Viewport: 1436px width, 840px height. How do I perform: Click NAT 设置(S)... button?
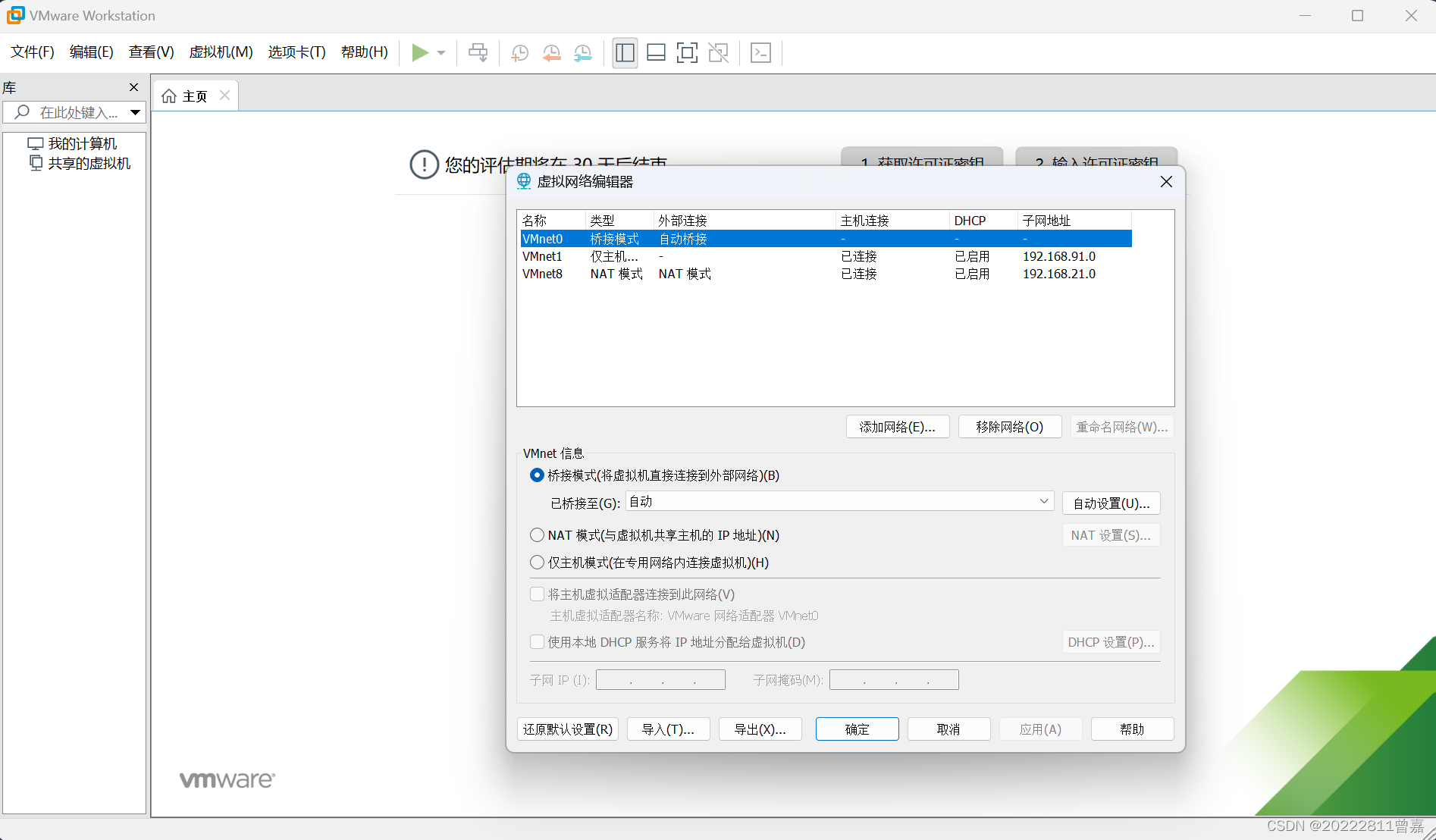pyautogui.click(x=1111, y=535)
